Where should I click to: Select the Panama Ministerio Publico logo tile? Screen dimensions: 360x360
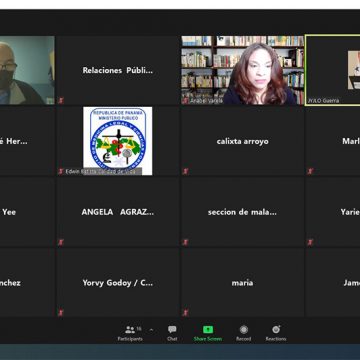tap(118, 141)
